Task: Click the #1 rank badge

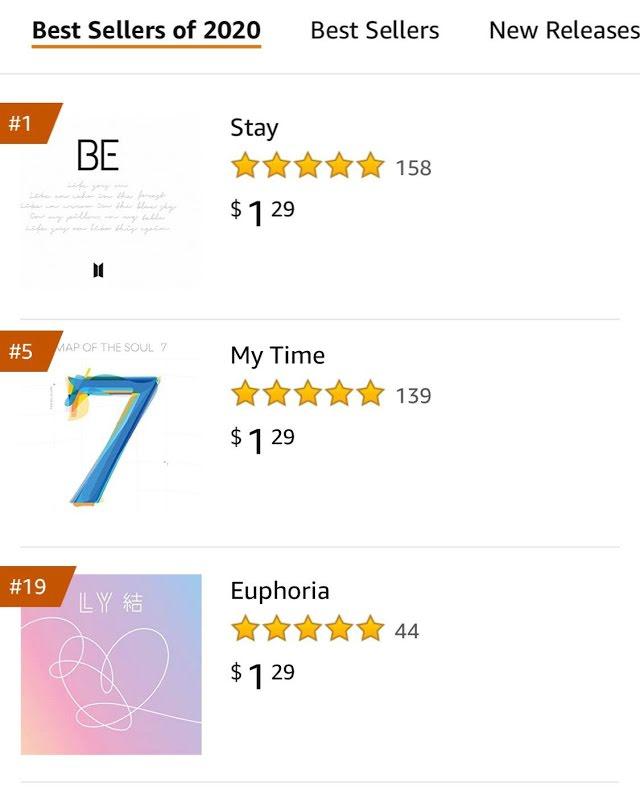Action: [24, 124]
